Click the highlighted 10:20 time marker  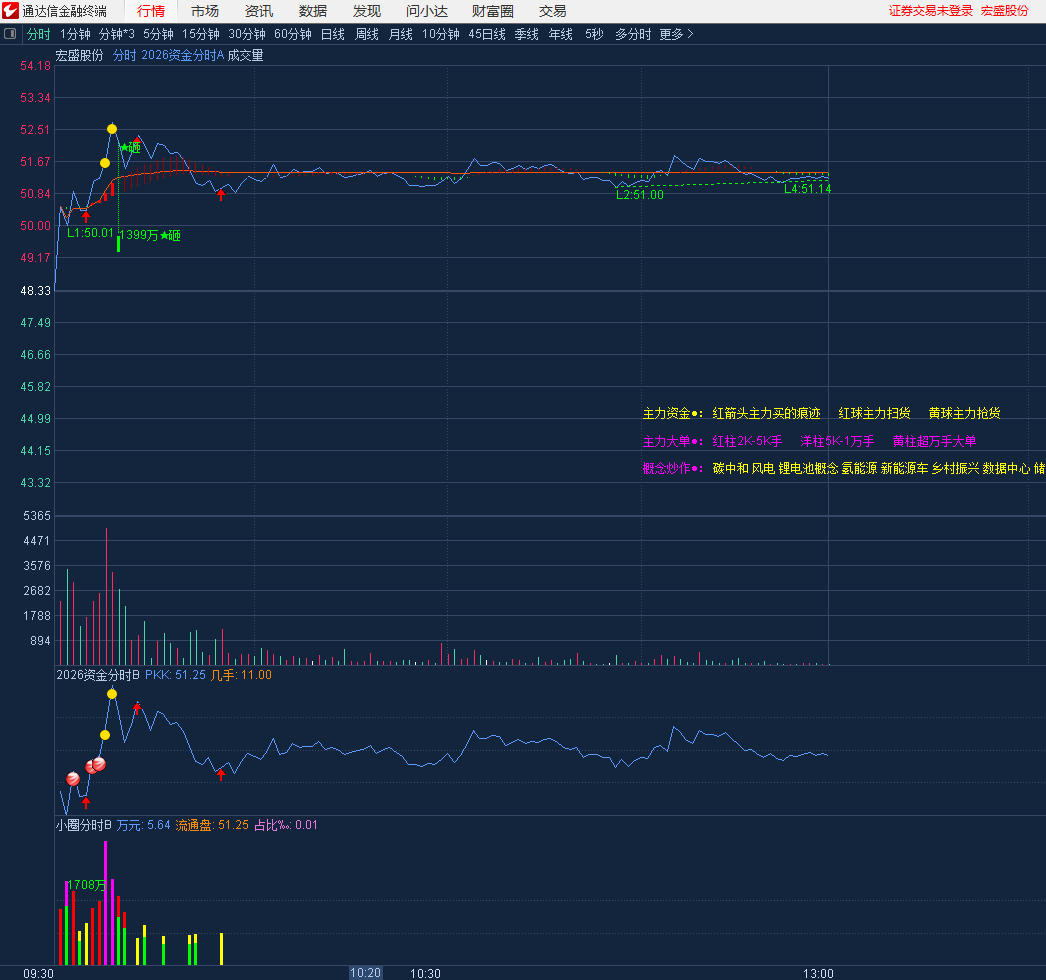click(x=365, y=972)
